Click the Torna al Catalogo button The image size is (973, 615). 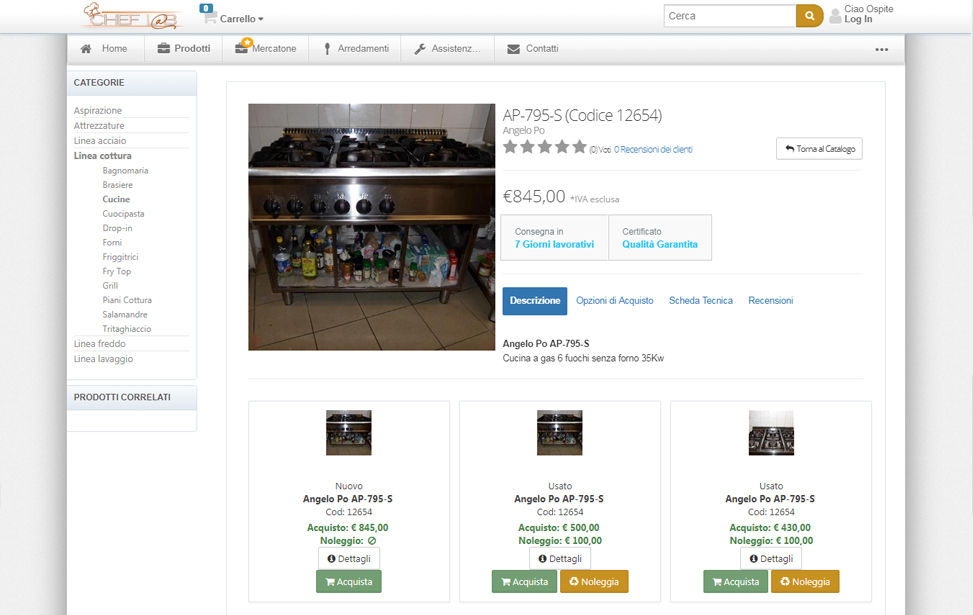[819, 148]
